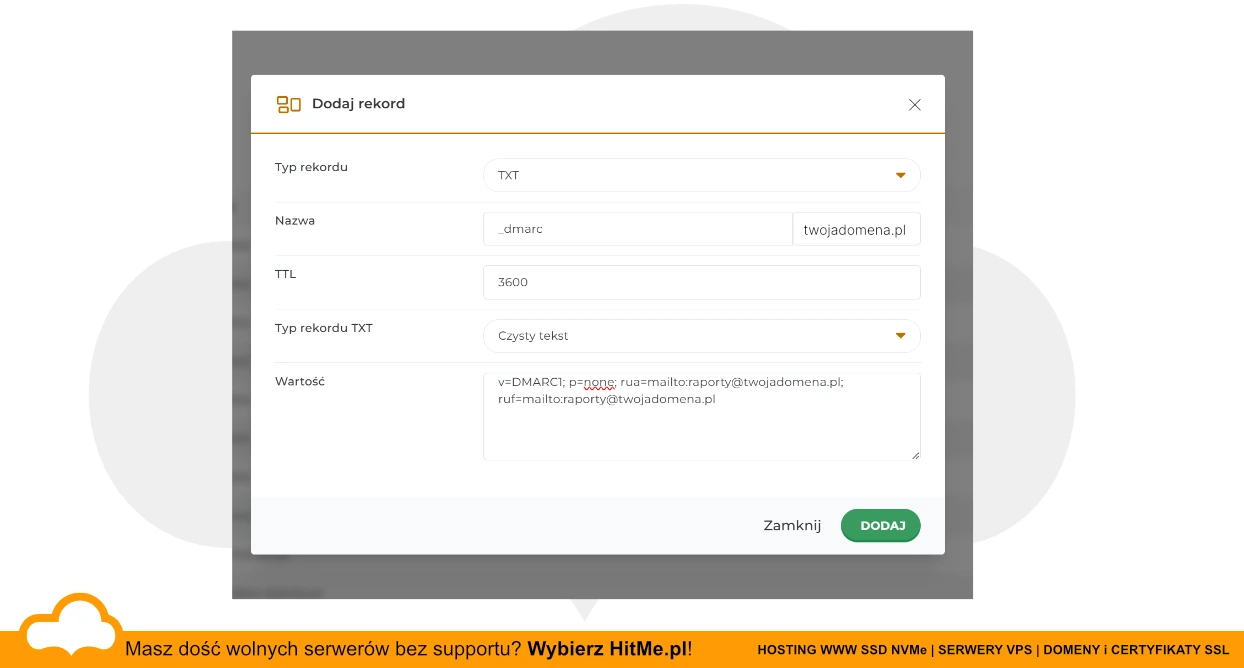Click the 'Dodaj rekord' dialog title
Viewport: 1244px width, 668px height.
click(358, 104)
